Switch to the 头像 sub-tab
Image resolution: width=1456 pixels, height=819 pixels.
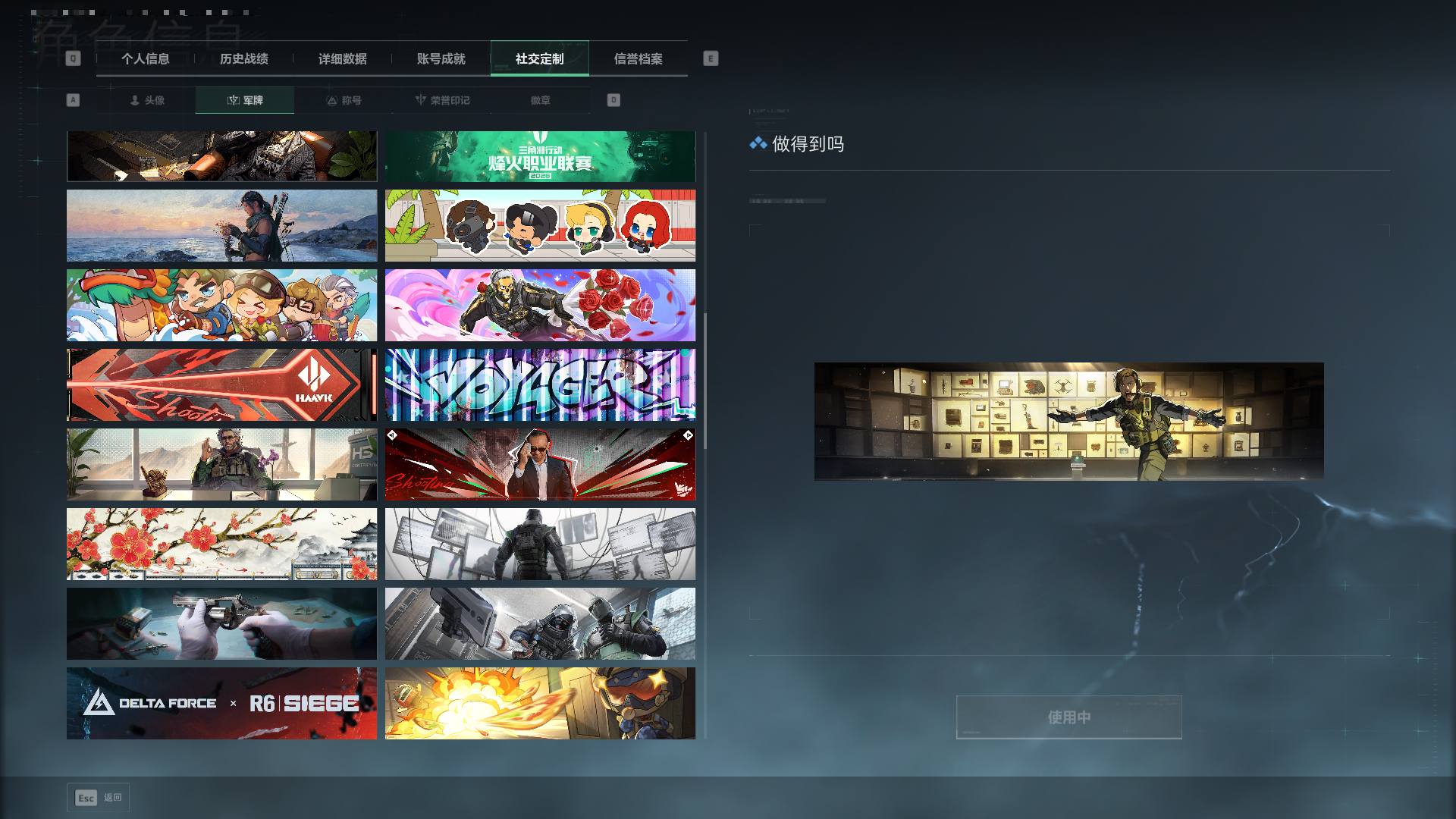[146, 100]
